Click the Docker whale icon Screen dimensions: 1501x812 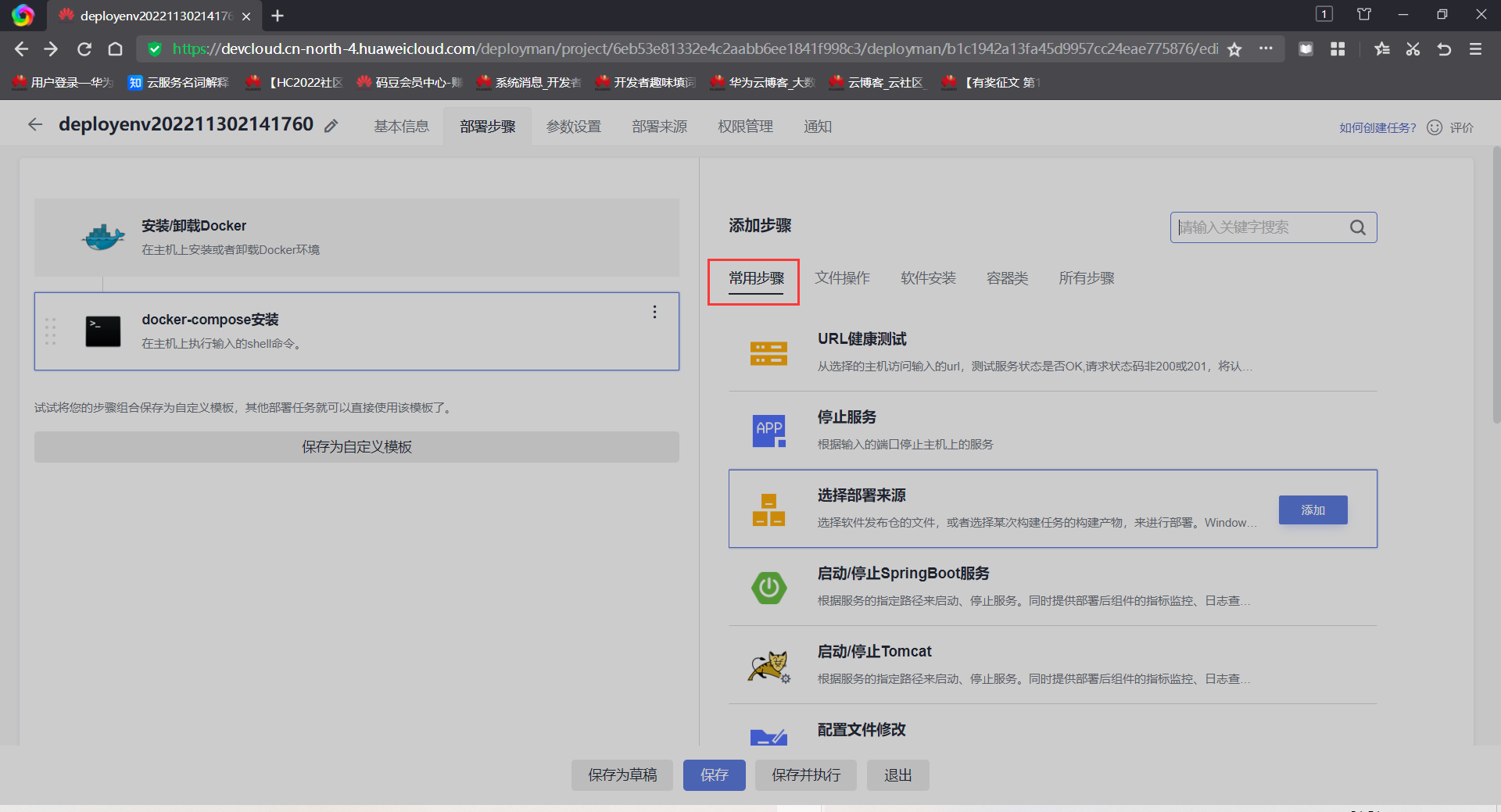(103, 237)
